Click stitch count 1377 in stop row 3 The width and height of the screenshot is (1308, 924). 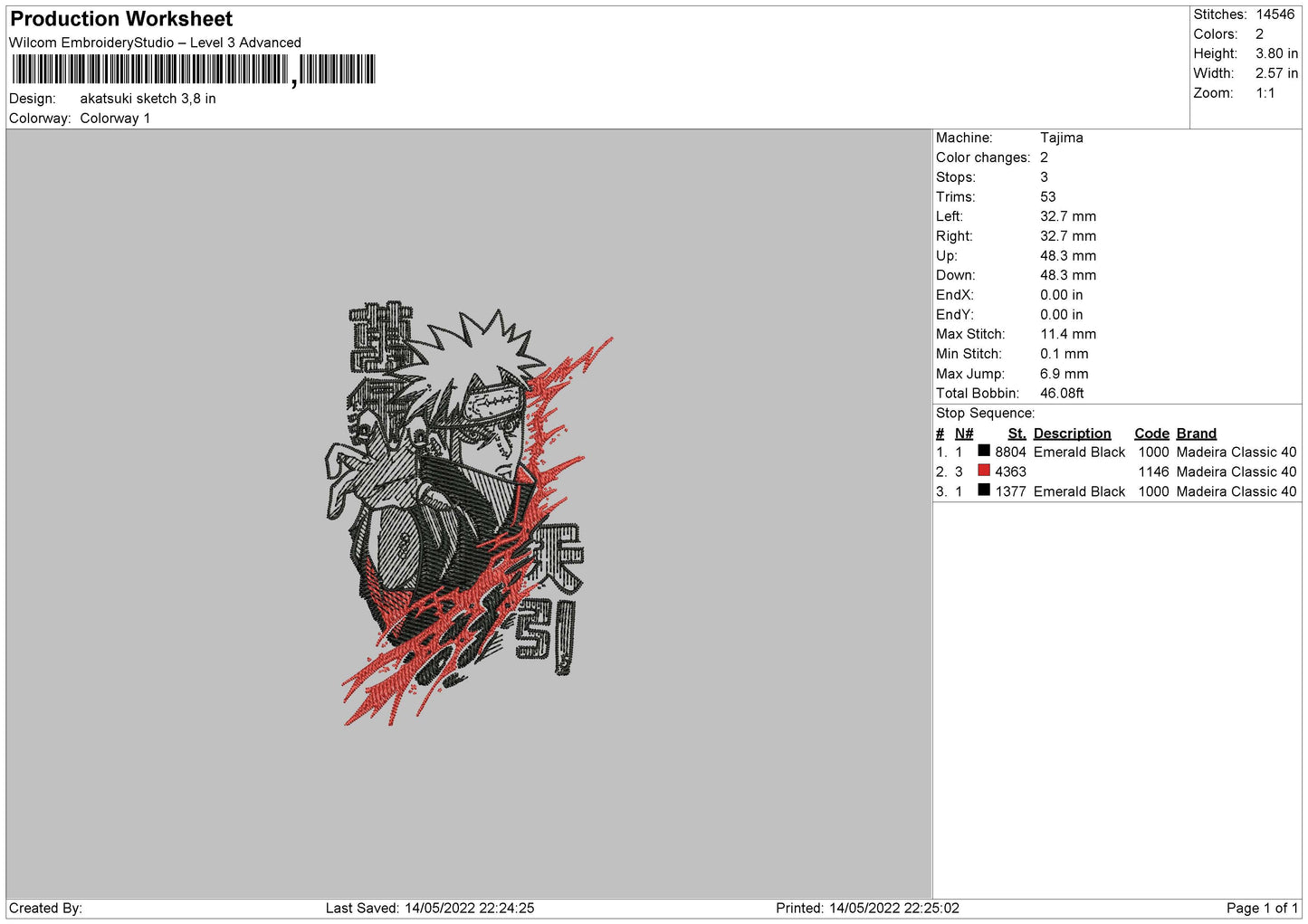pos(1010,491)
